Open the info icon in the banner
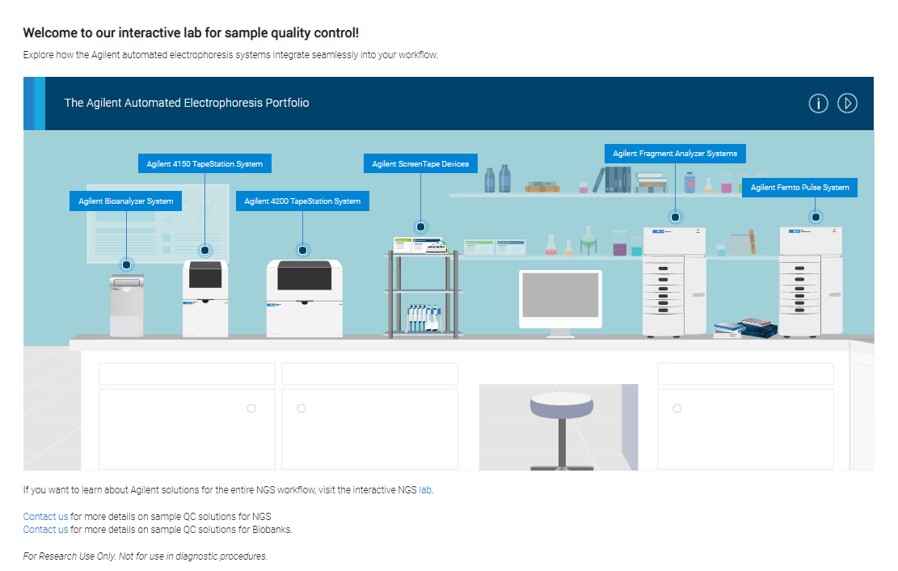 pos(818,104)
